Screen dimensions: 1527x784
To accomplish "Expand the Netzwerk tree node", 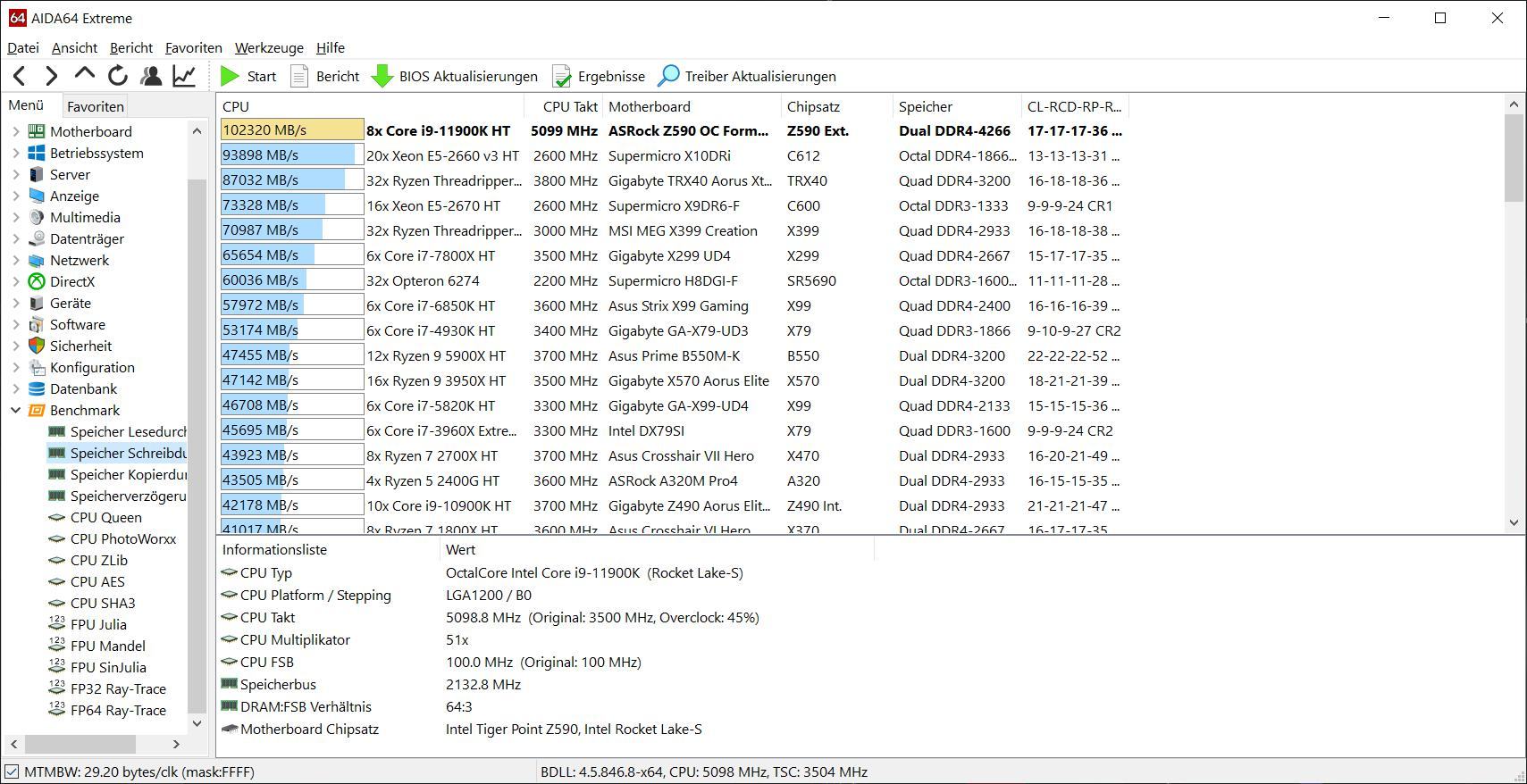I will [x=15, y=260].
